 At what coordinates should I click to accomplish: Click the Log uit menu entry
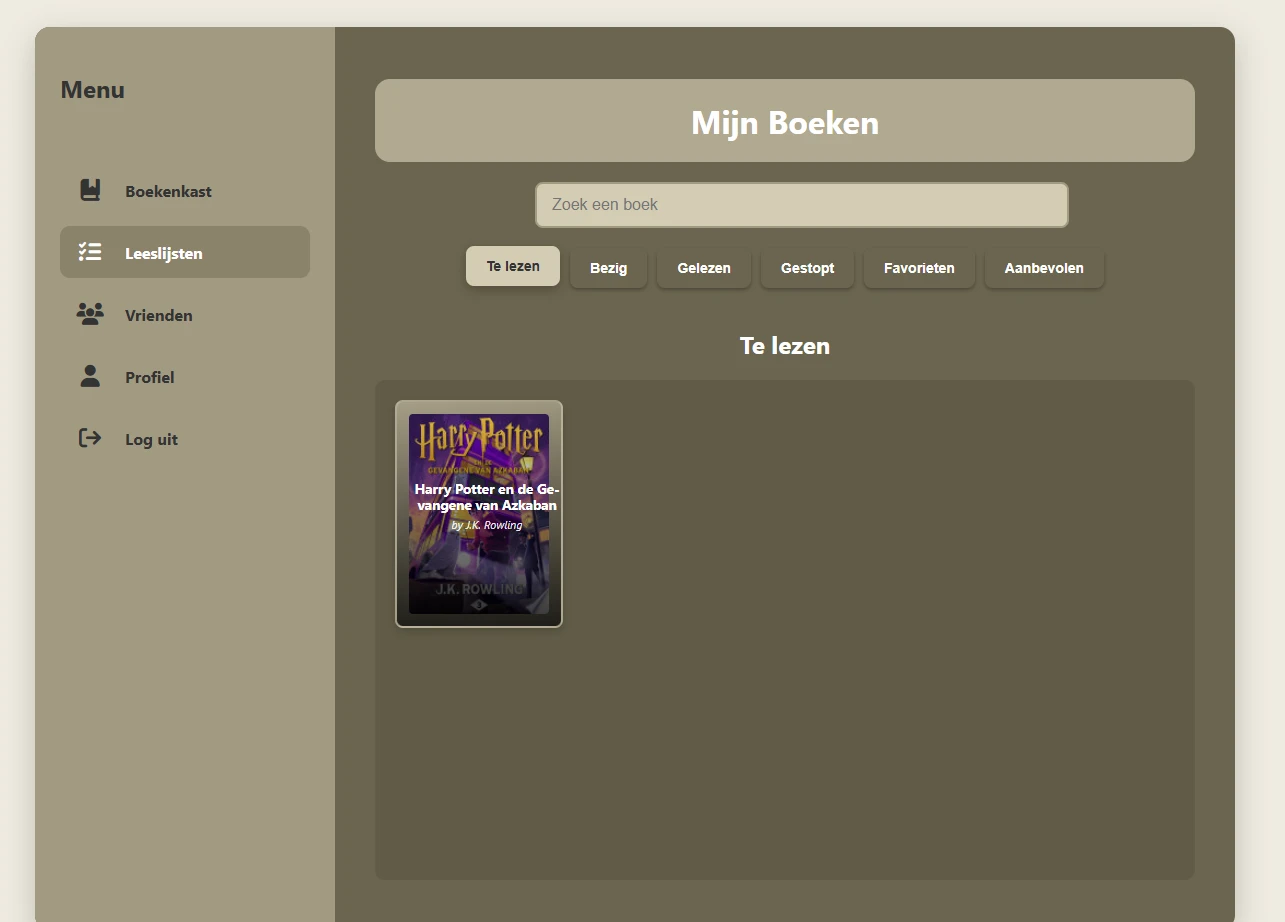(150, 438)
